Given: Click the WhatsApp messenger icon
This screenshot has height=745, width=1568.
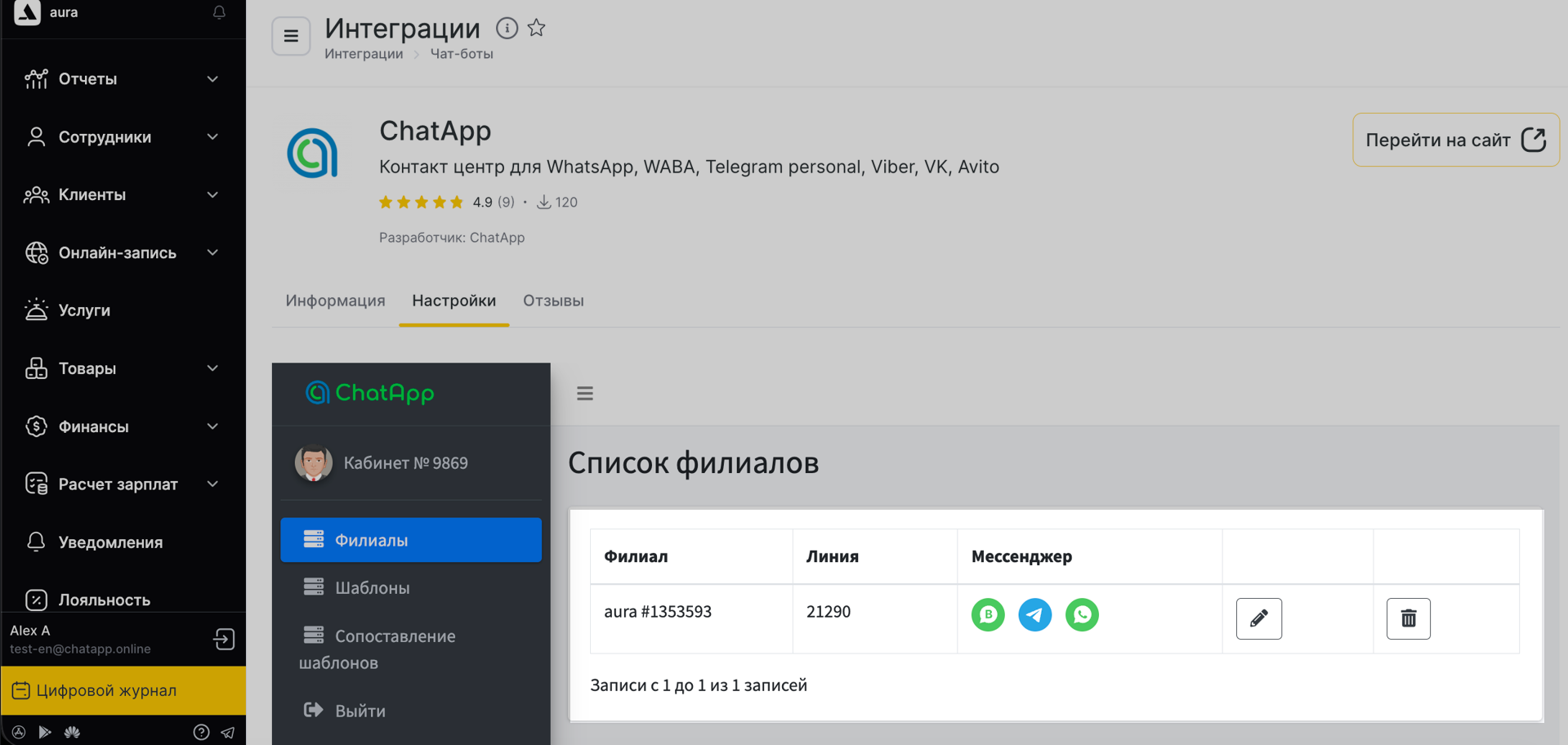Looking at the screenshot, I should 1082,614.
